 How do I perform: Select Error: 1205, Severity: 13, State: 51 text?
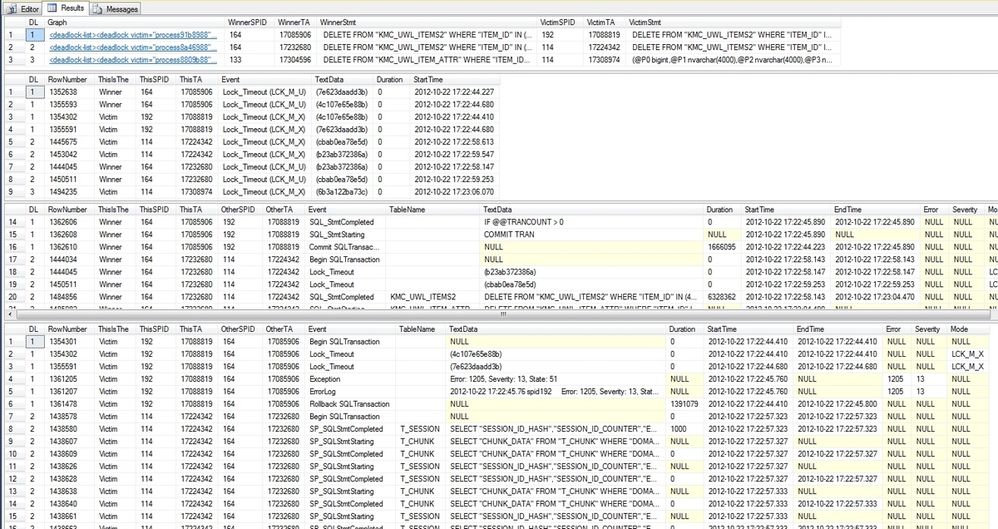(557, 379)
